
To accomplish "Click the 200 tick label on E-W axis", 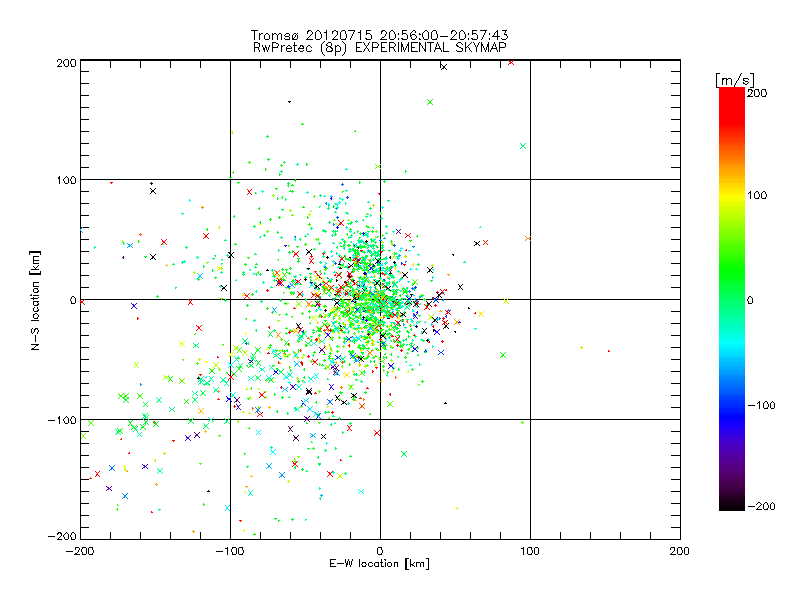I will pos(679,551).
